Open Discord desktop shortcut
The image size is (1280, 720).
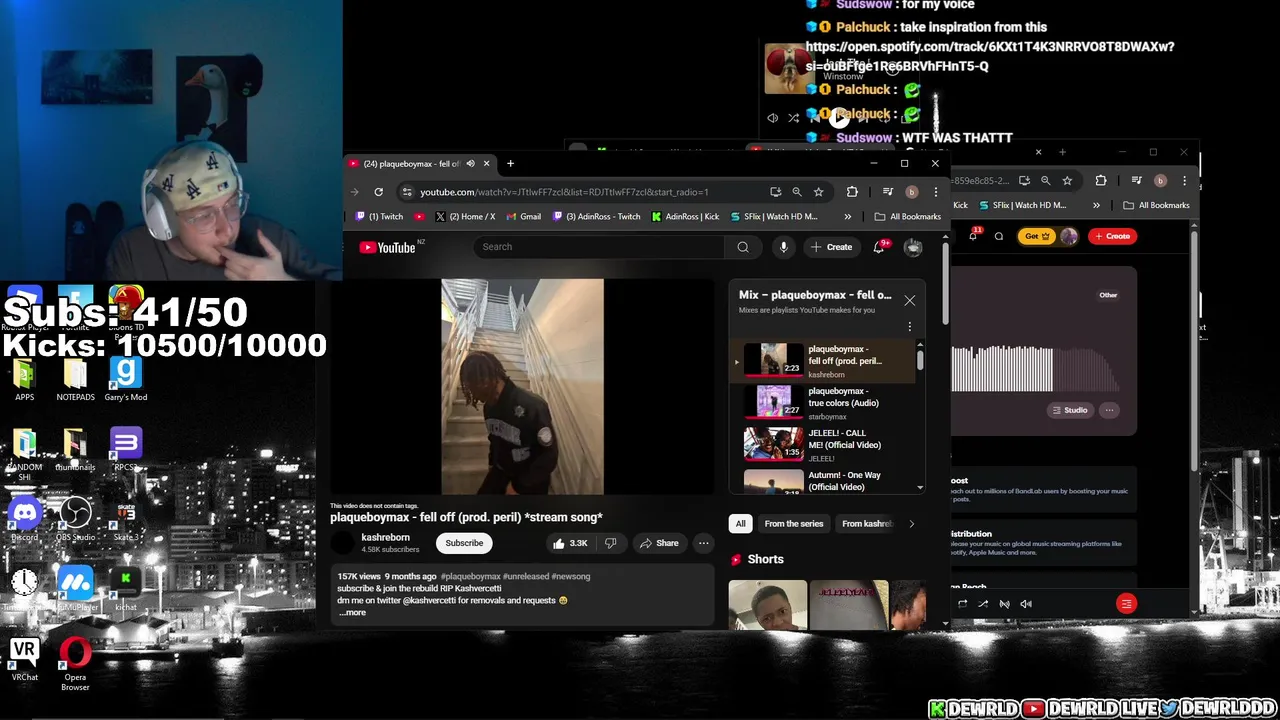(24, 519)
